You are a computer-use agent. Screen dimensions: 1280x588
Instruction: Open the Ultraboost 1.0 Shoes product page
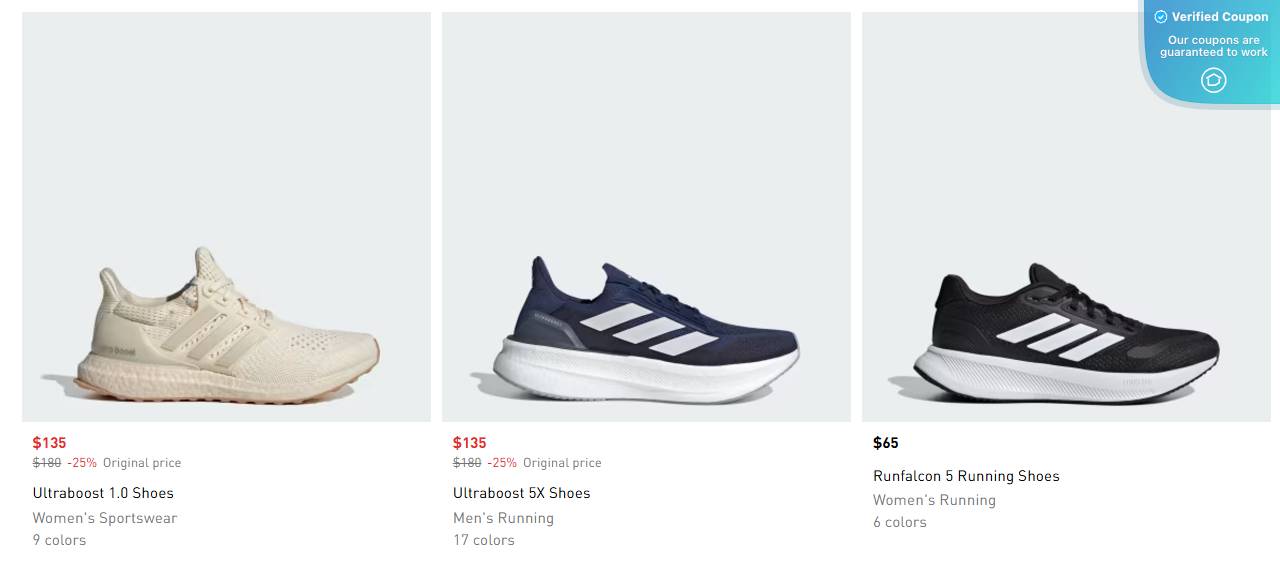pos(102,492)
